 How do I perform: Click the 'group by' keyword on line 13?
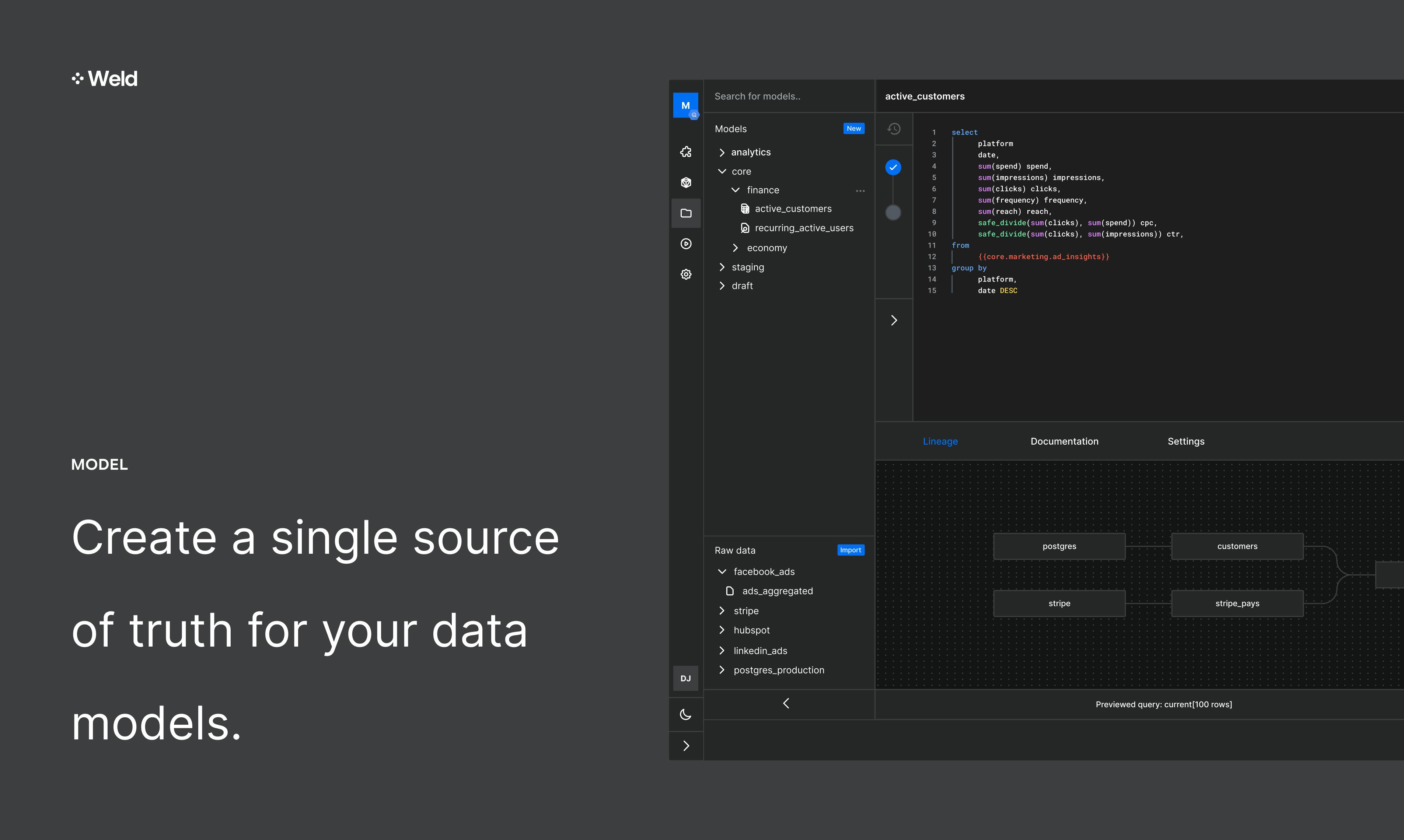(969, 268)
